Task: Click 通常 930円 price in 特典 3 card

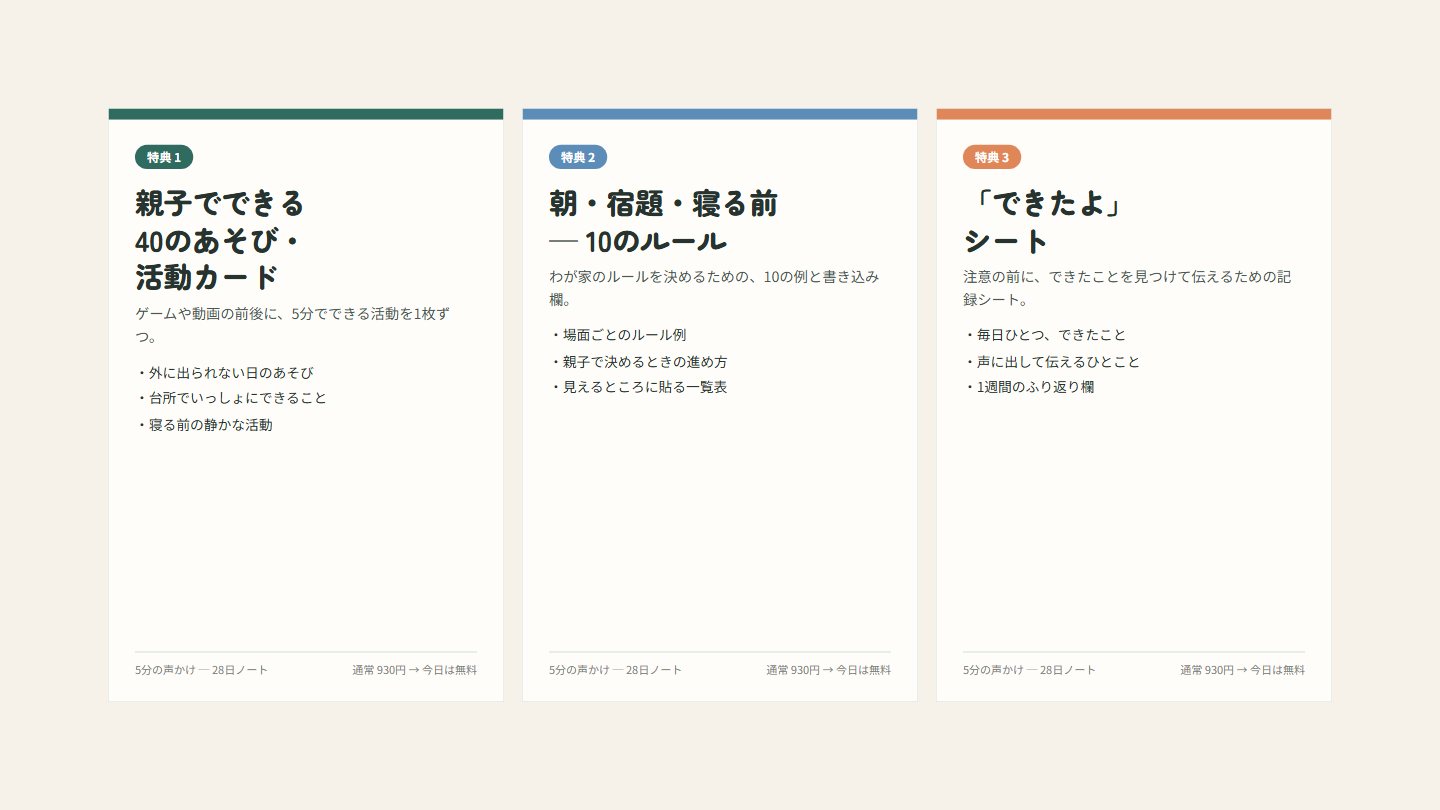Action: 1242,670
